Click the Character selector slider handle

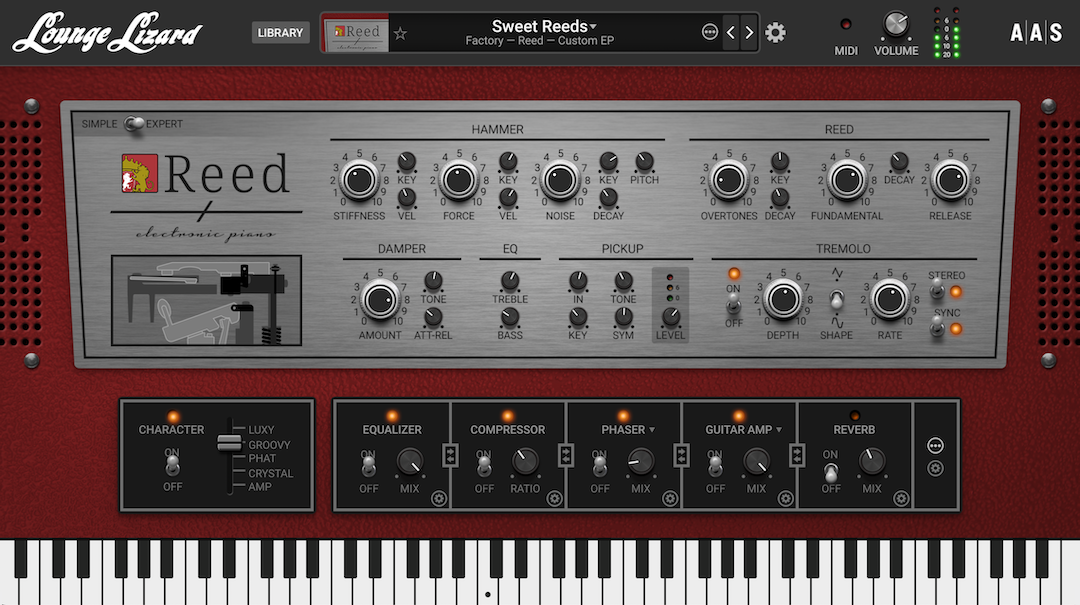229,443
